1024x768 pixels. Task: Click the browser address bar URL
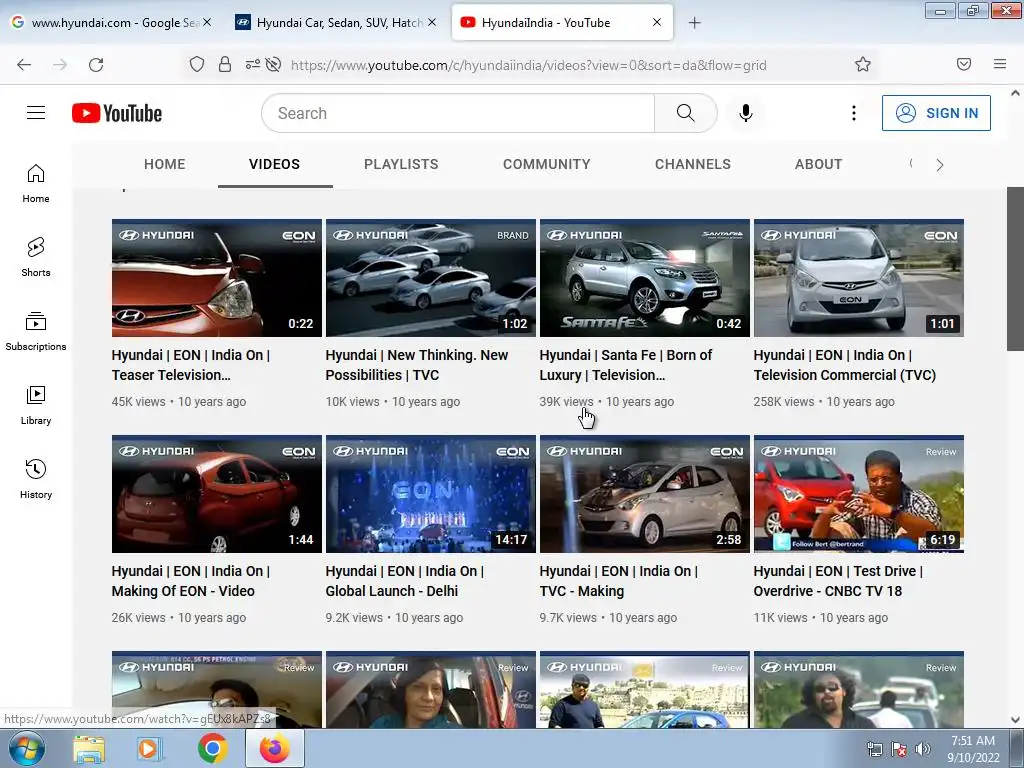click(x=528, y=65)
